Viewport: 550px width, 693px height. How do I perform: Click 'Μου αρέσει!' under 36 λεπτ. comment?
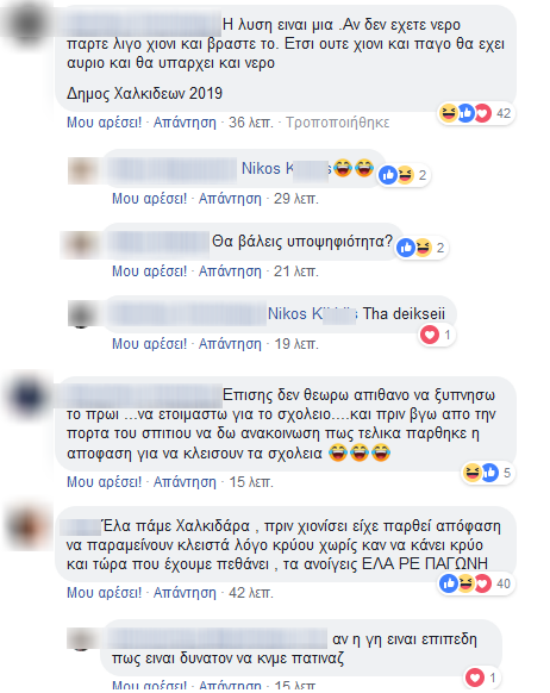coord(104,122)
